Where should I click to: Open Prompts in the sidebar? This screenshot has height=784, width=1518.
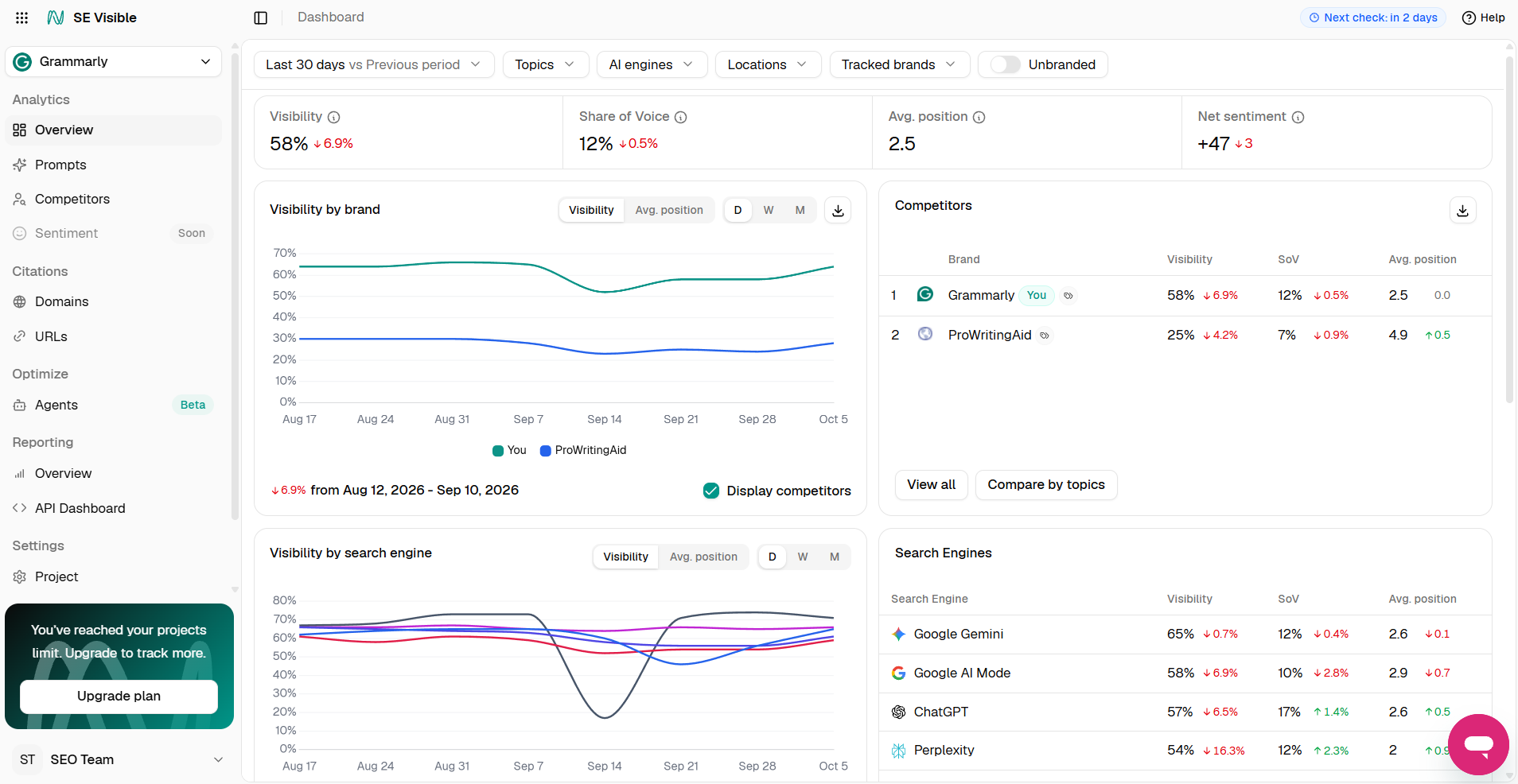113,165
